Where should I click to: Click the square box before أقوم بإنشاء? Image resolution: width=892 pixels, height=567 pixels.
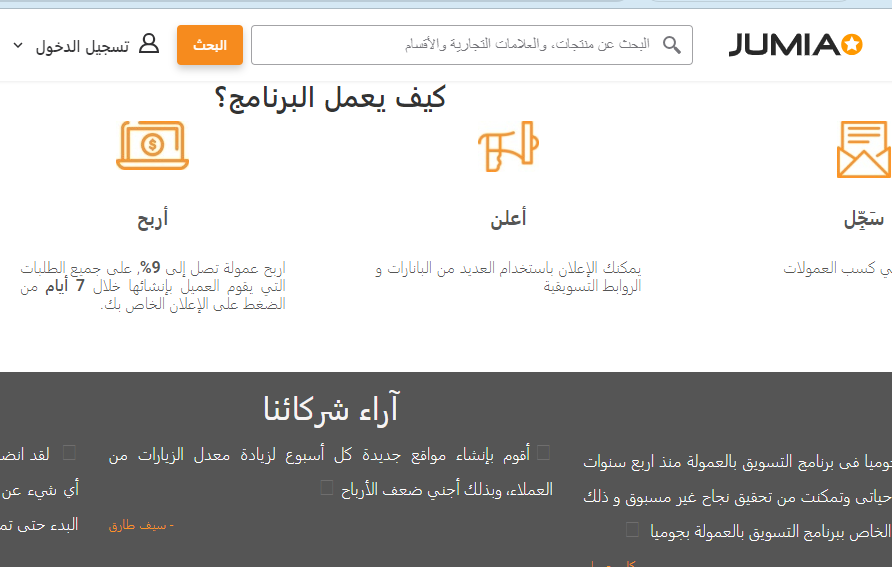point(543,452)
